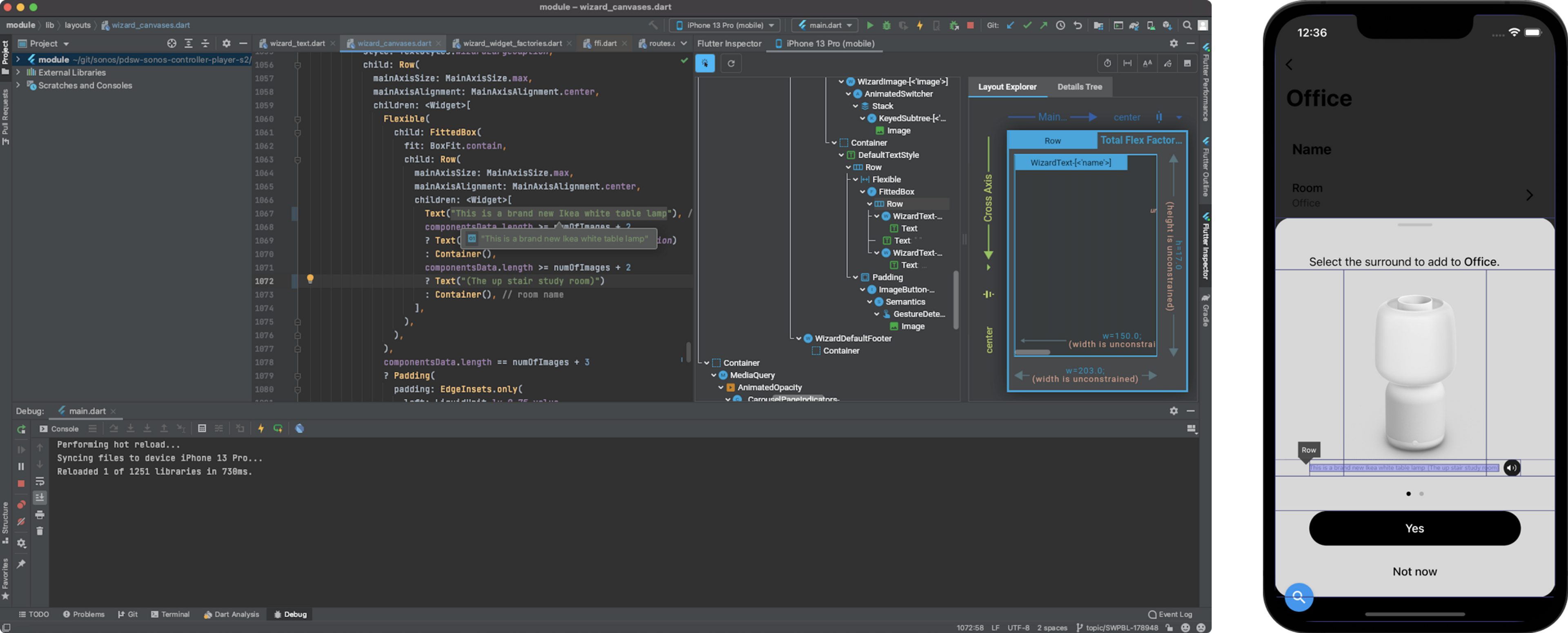Open Search Everywhere magnifier in top toolbar
Screen dimensions: 1568x633
[1187, 25]
